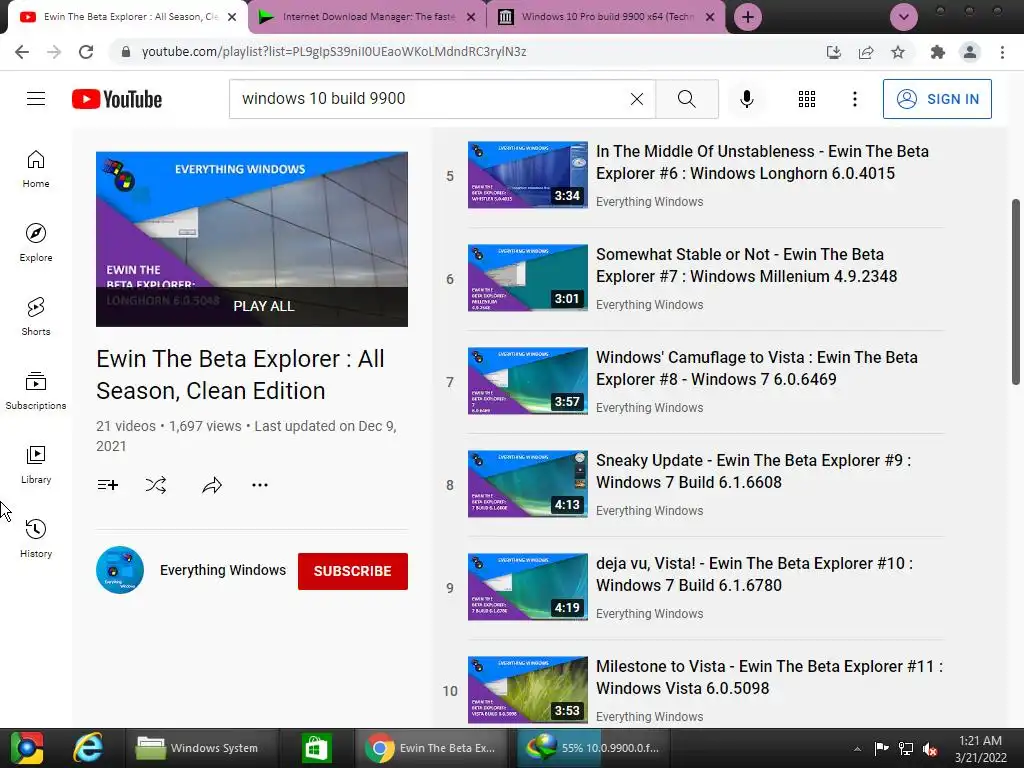This screenshot has height=768, width=1024.
Task: Share this page from the address bar
Action: pos(866,52)
